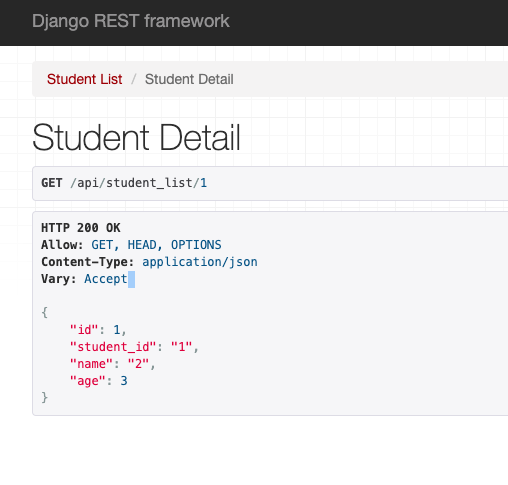Open the trailing 1 link in request URL
508x485 pixels.
(203, 183)
